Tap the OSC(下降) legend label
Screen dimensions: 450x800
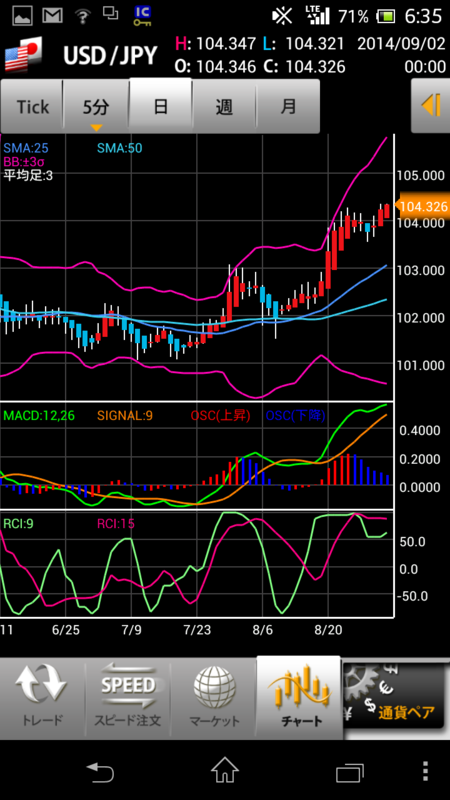pos(295,416)
